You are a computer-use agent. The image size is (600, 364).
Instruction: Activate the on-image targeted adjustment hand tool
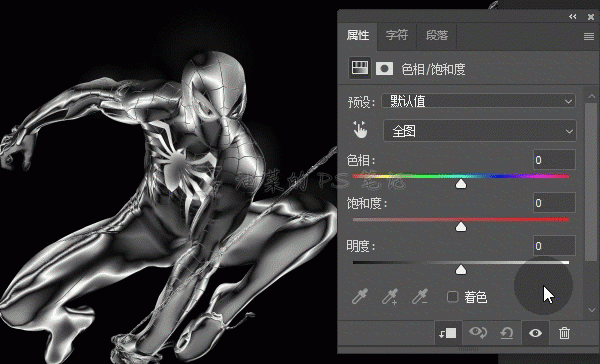(360, 130)
